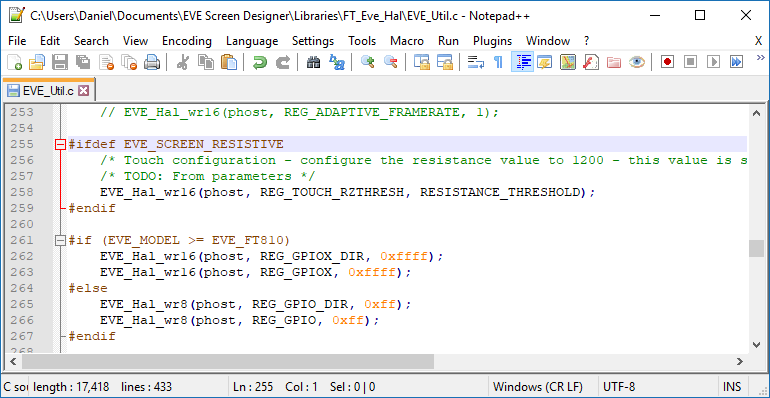Open the File menu
Image resolution: width=770 pixels, height=398 pixels.
17,41
